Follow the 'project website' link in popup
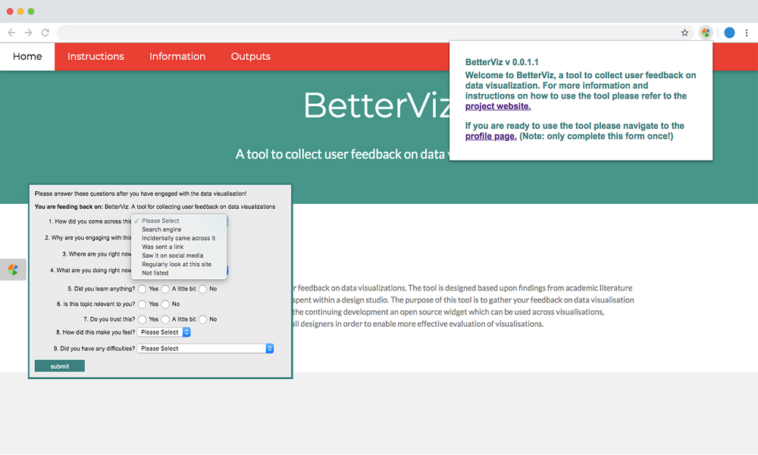758x455 pixels. pos(497,106)
